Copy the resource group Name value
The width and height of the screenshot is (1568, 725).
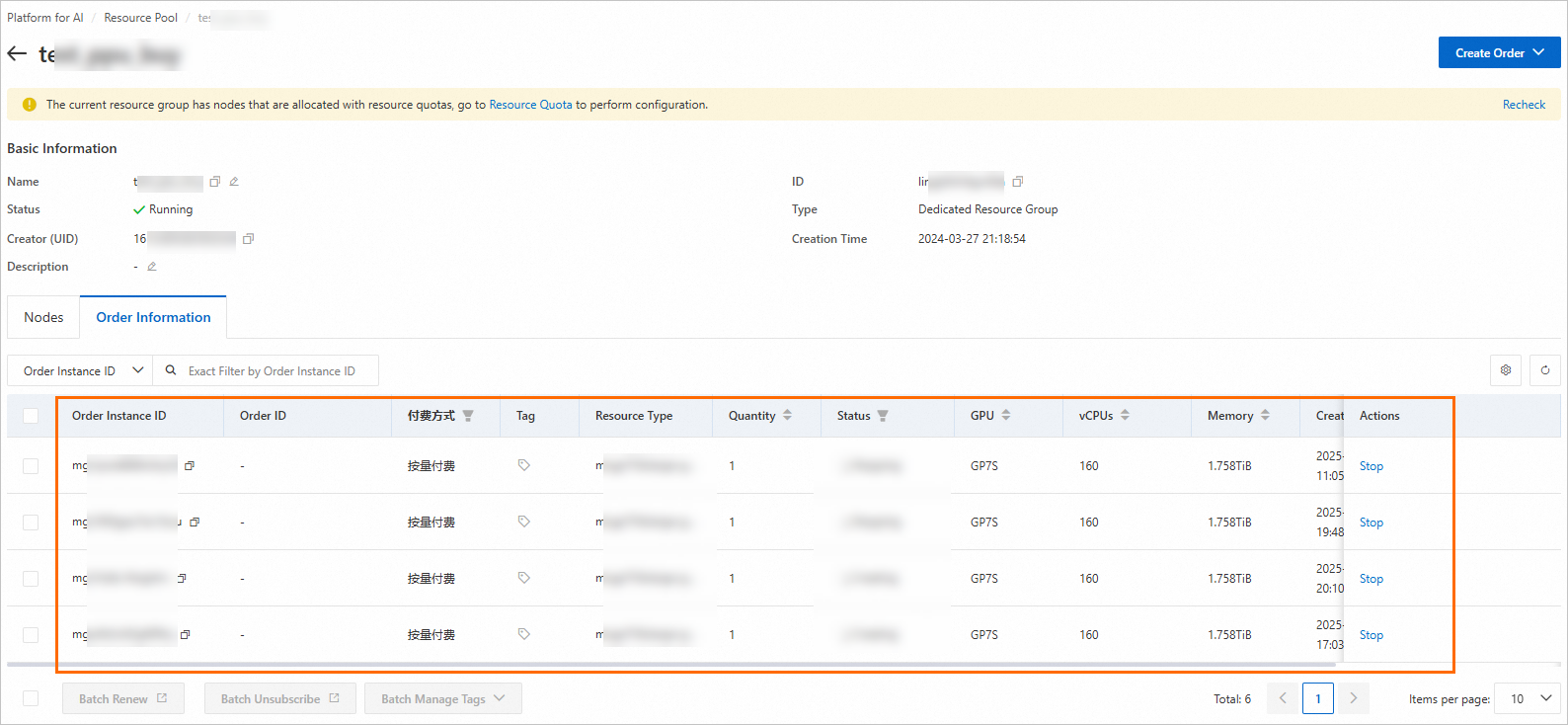click(214, 182)
